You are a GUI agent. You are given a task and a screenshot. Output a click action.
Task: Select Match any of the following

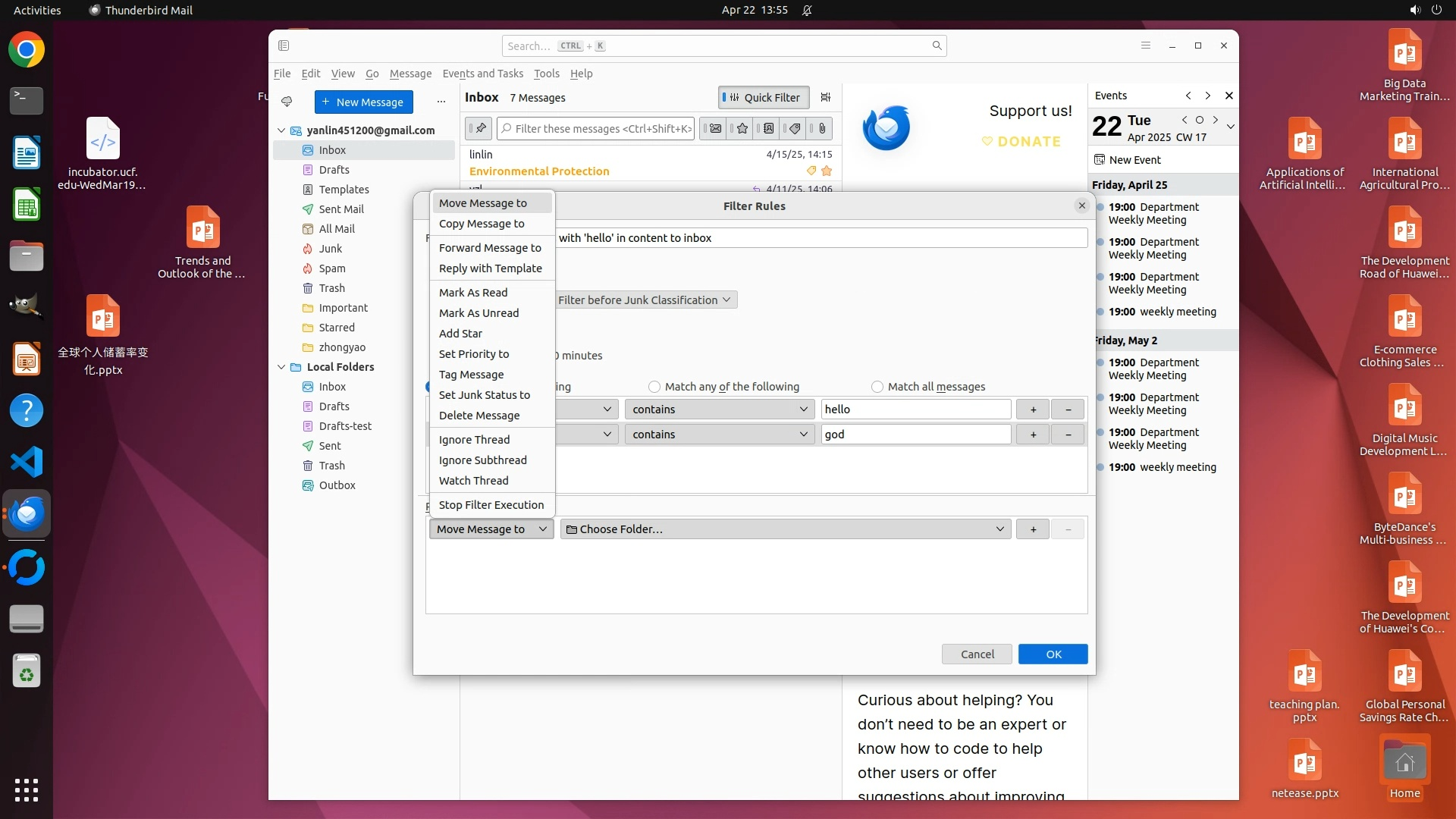pyautogui.click(x=654, y=387)
